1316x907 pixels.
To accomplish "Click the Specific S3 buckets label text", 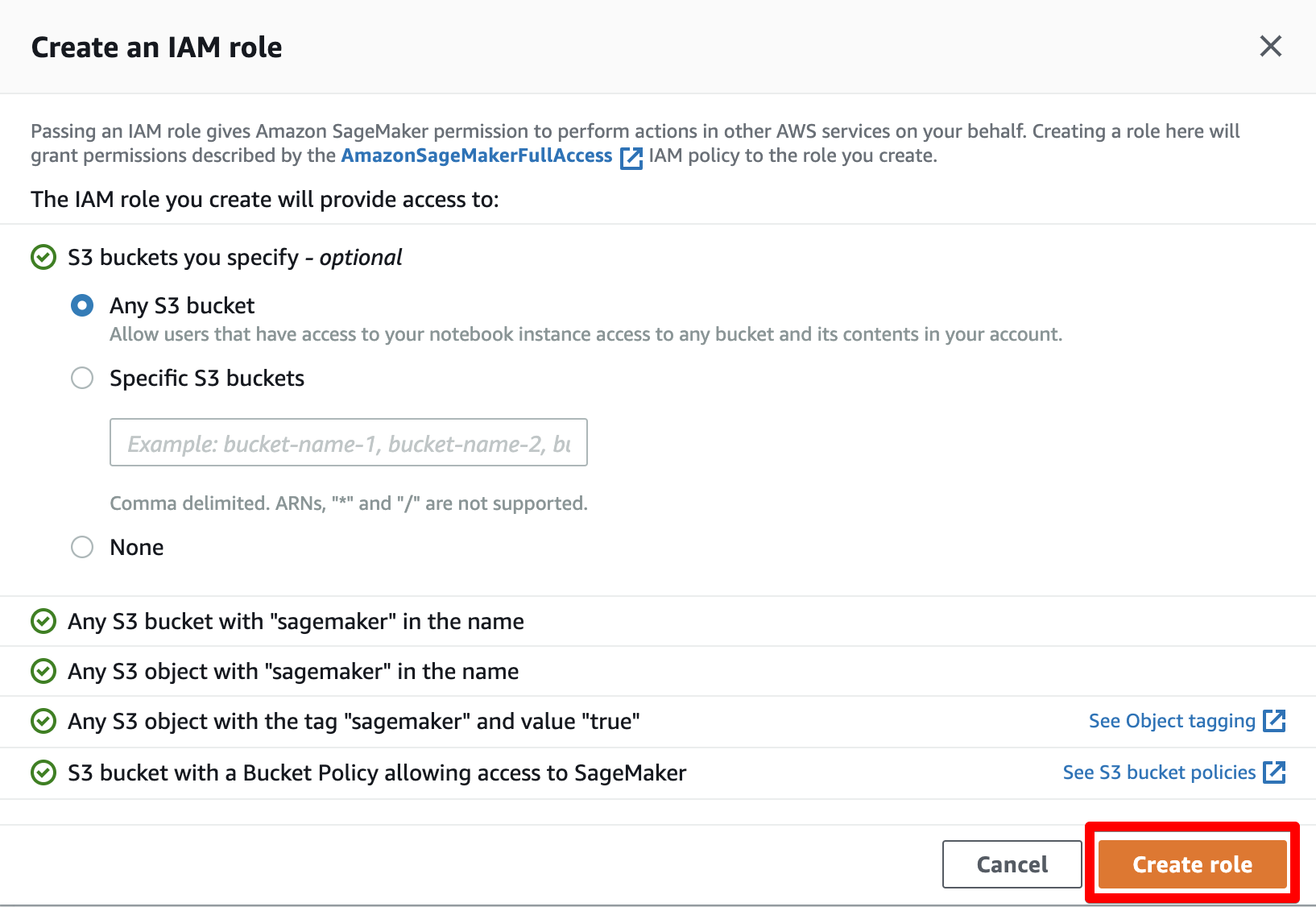I will 207,378.
